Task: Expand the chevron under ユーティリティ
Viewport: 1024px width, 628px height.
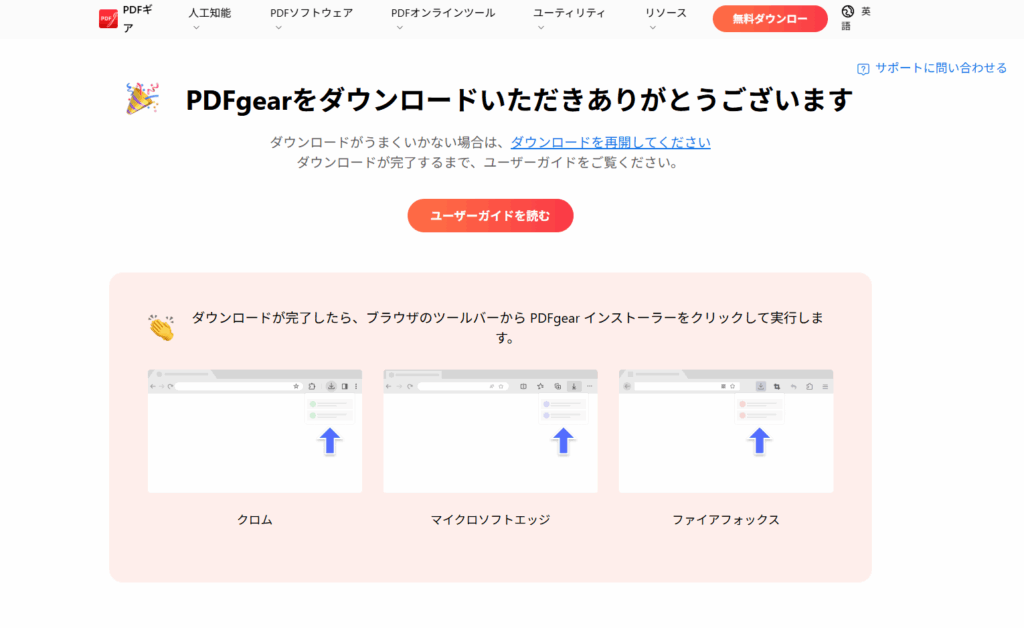Action: click(x=541, y=28)
